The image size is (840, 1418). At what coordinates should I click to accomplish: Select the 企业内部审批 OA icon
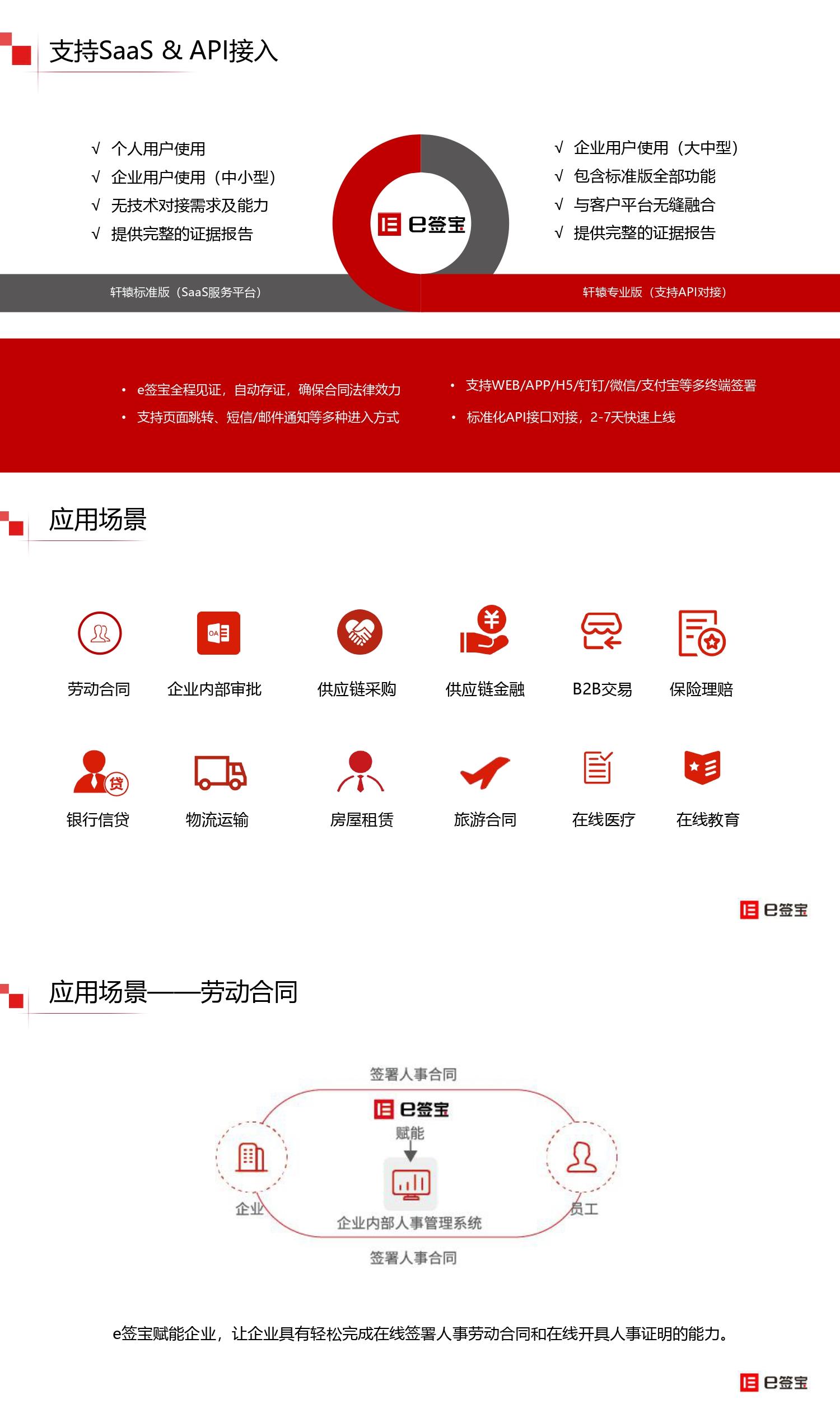(x=218, y=633)
